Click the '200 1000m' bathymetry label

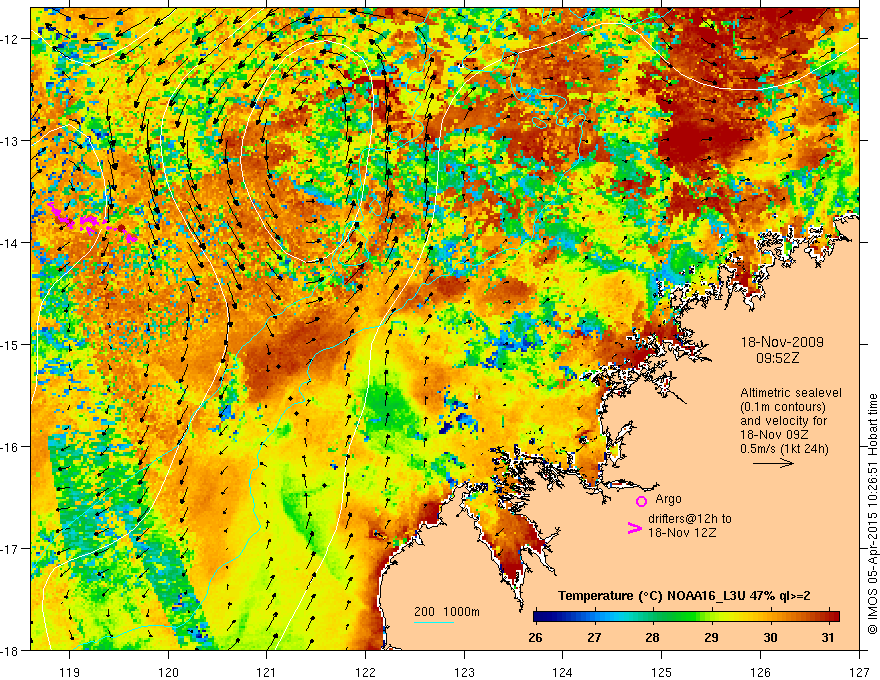(x=447, y=612)
